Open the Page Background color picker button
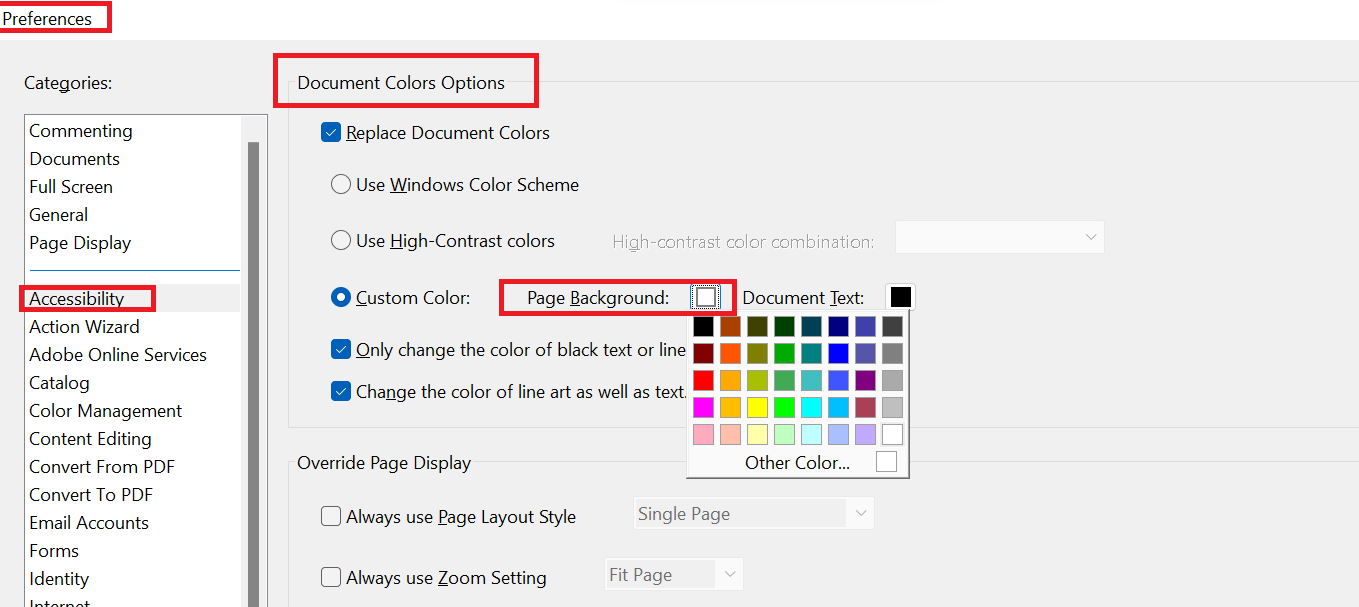Image resolution: width=1359 pixels, height=607 pixels. coord(706,297)
